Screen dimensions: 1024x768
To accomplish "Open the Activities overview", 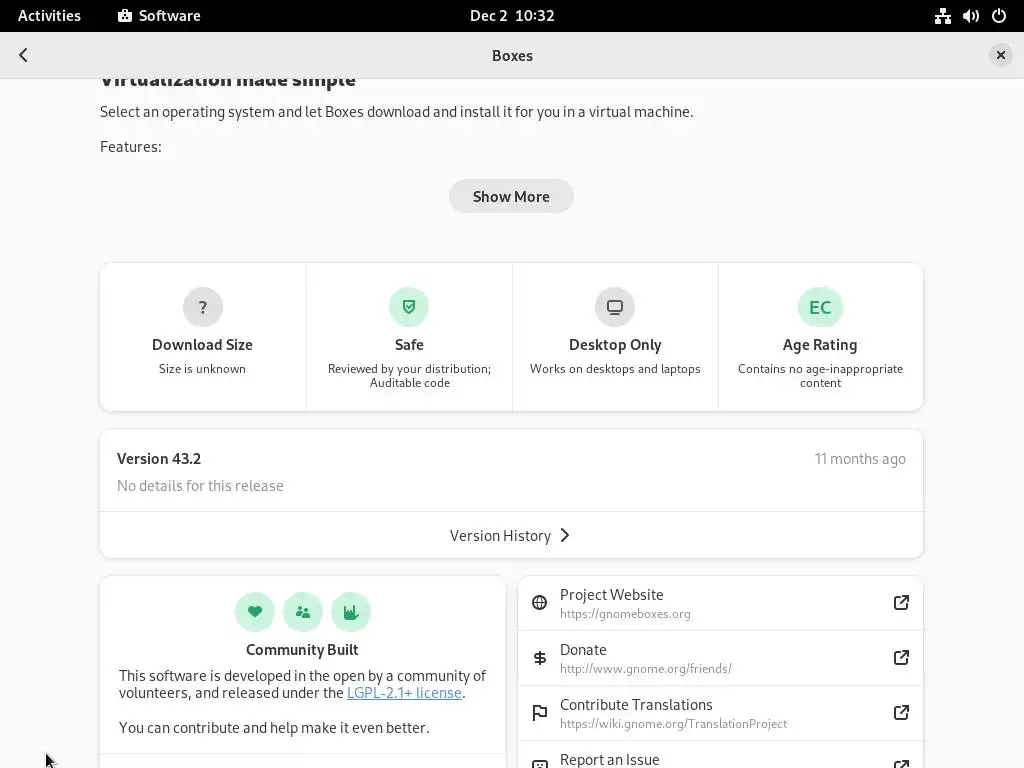I will [49, 16].
